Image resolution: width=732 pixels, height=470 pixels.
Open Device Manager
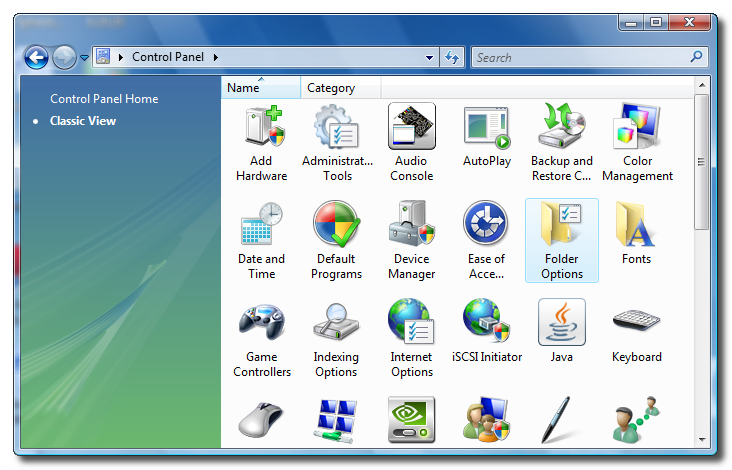point(412,239)
